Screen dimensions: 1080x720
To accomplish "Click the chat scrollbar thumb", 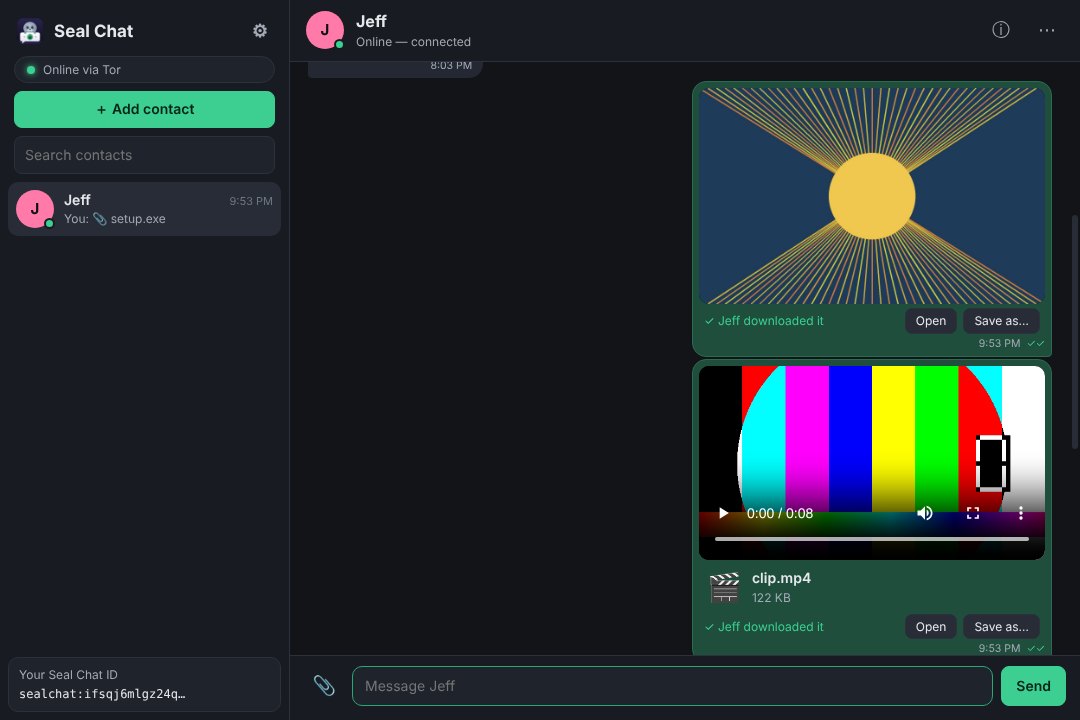I will click(x=1074, y=333).
